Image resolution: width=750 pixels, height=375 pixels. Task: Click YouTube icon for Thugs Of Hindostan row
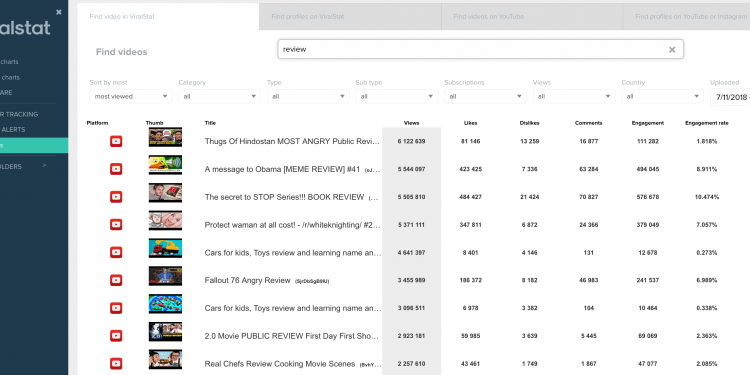coord(116,141)
